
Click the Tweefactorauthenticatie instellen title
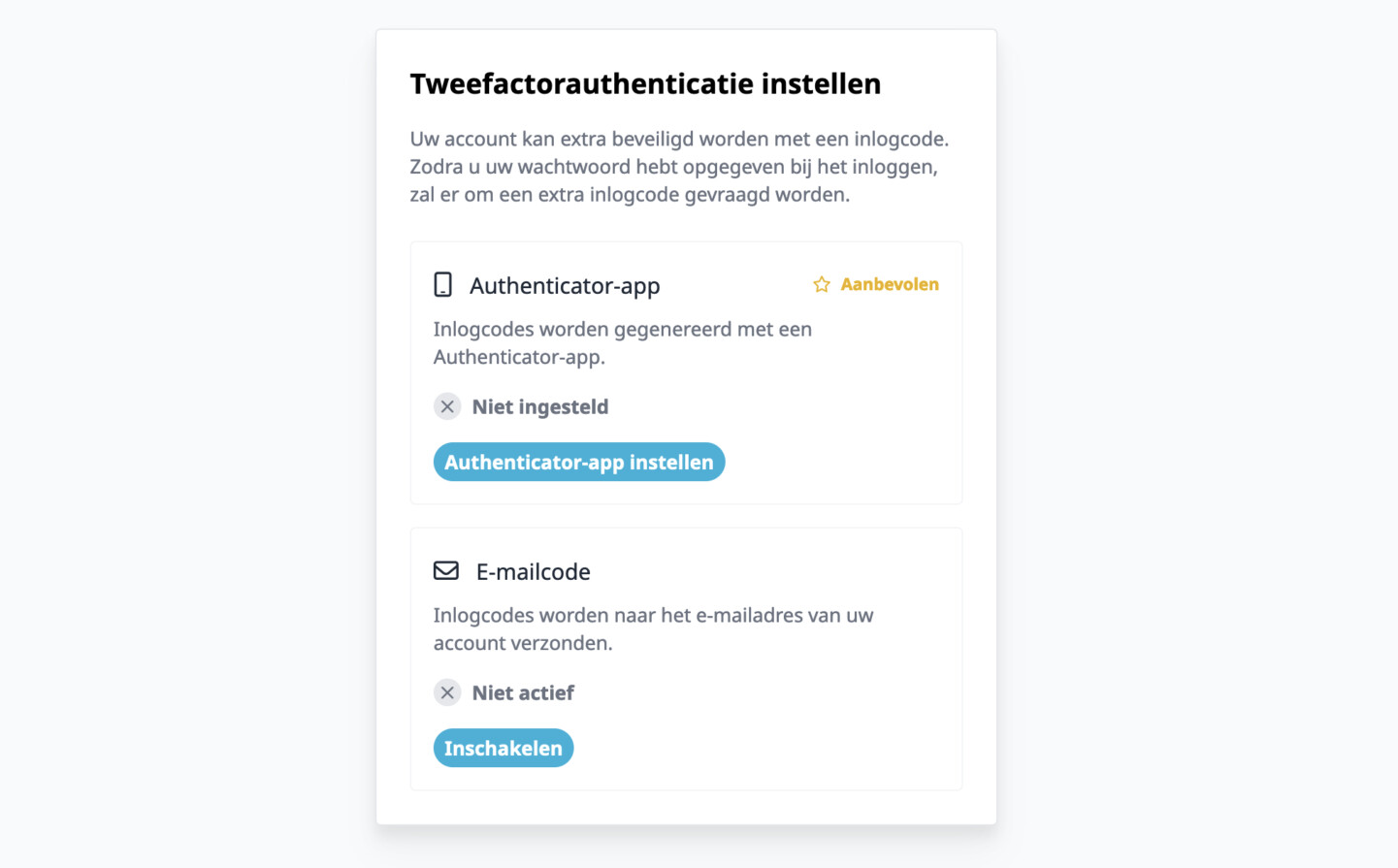pyautogui.click(x=645, y=84)
